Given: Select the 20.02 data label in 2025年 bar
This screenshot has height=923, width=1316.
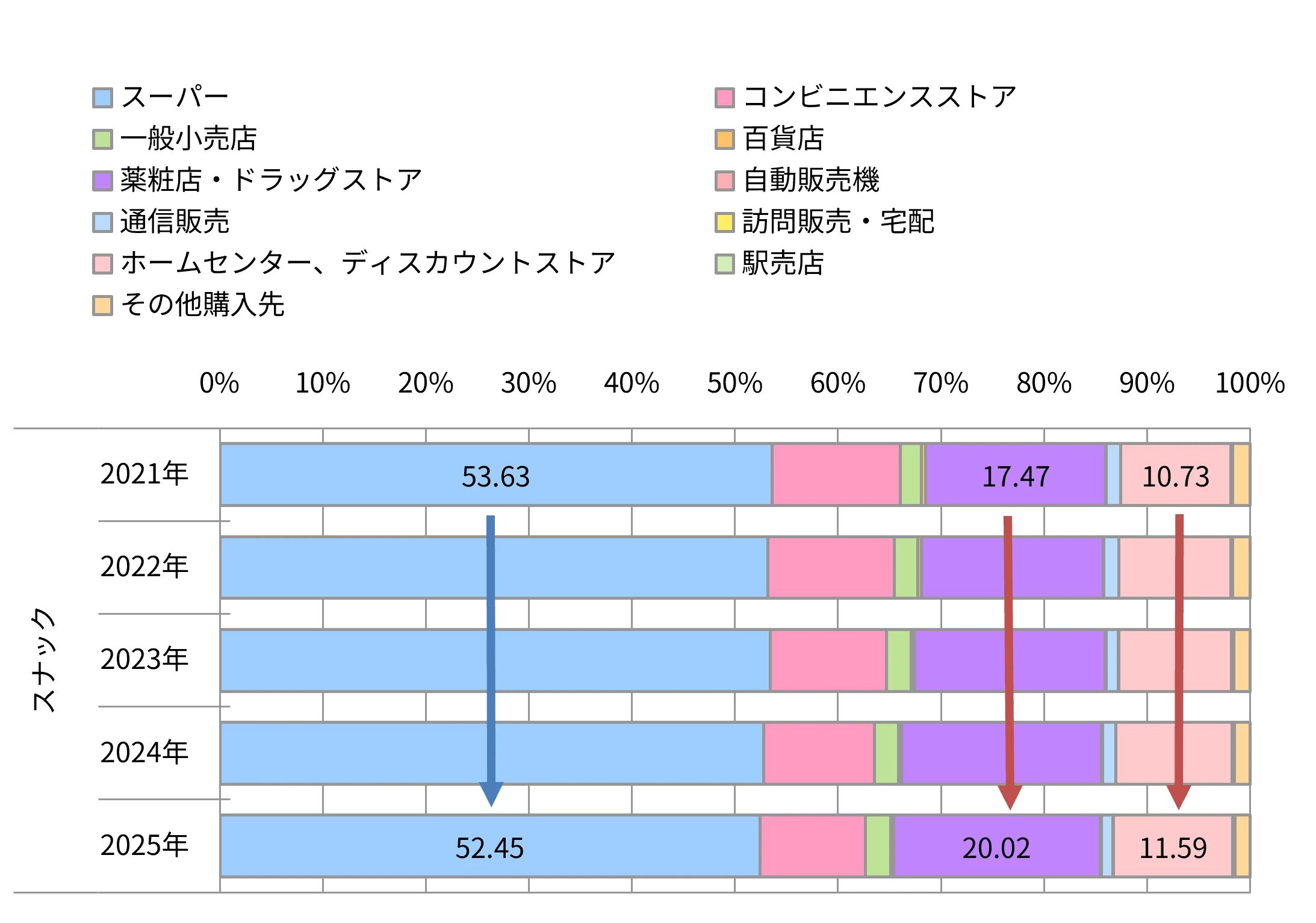Looking at the screenshot, I should pyautogui.click(x=996, y=848).
